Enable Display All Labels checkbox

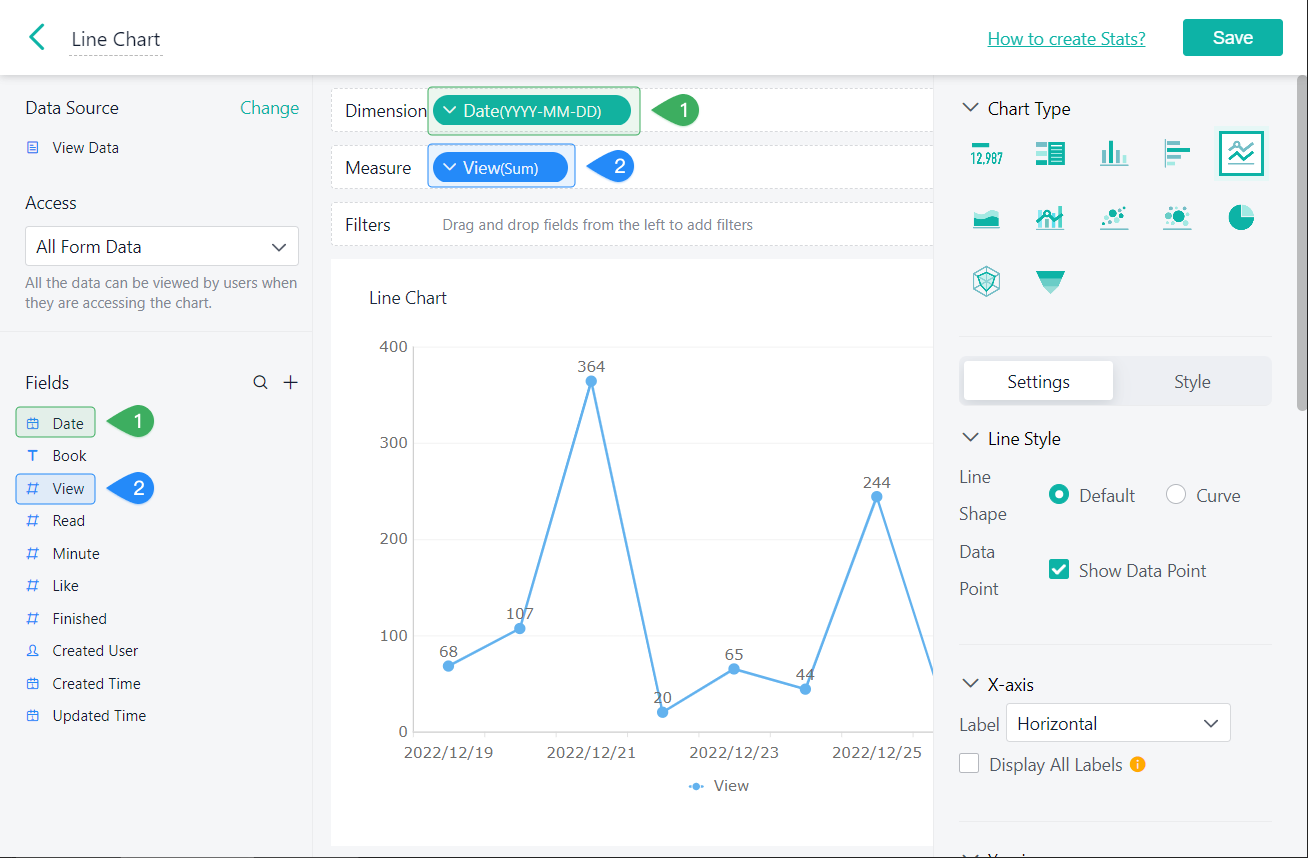[969, 764]
